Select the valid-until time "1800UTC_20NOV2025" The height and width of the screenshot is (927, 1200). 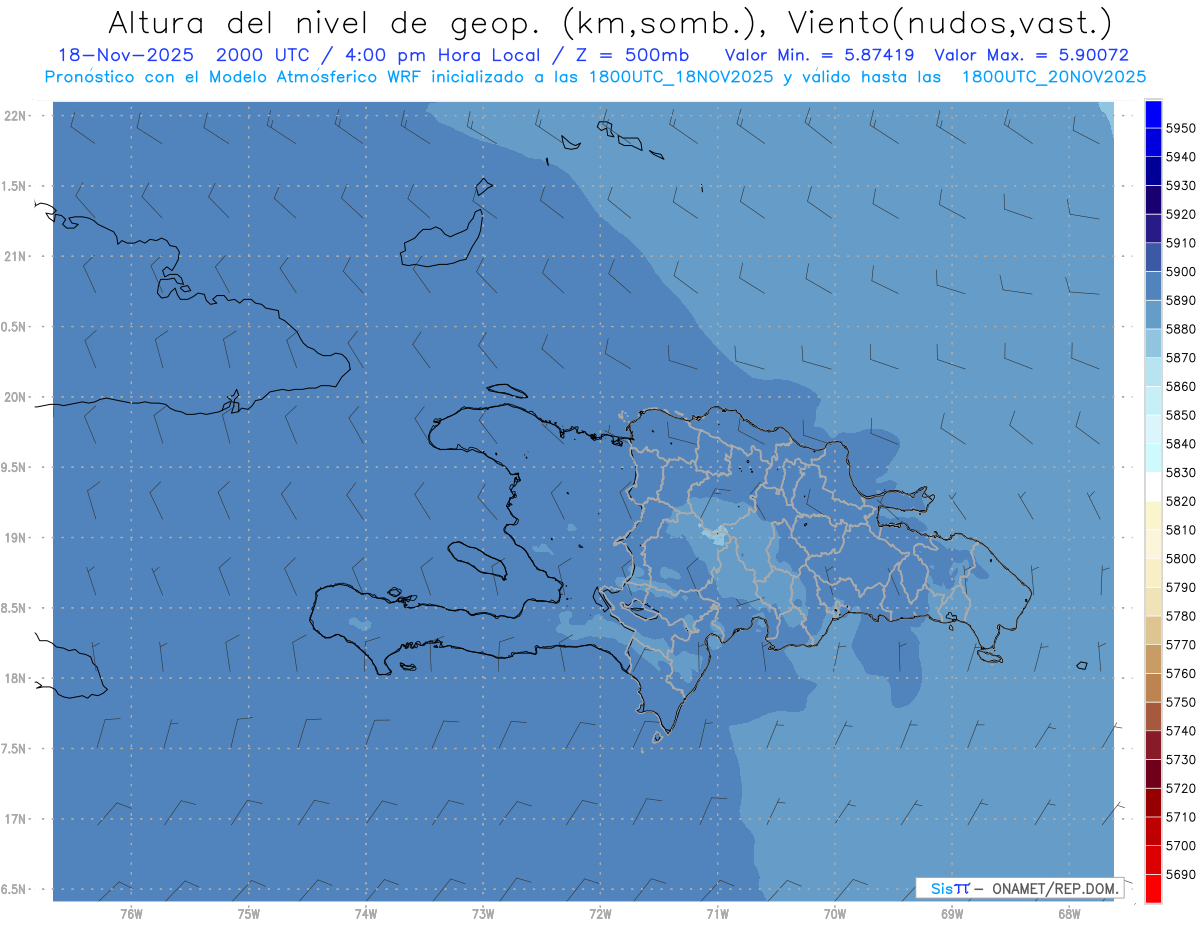(1054, 77)
